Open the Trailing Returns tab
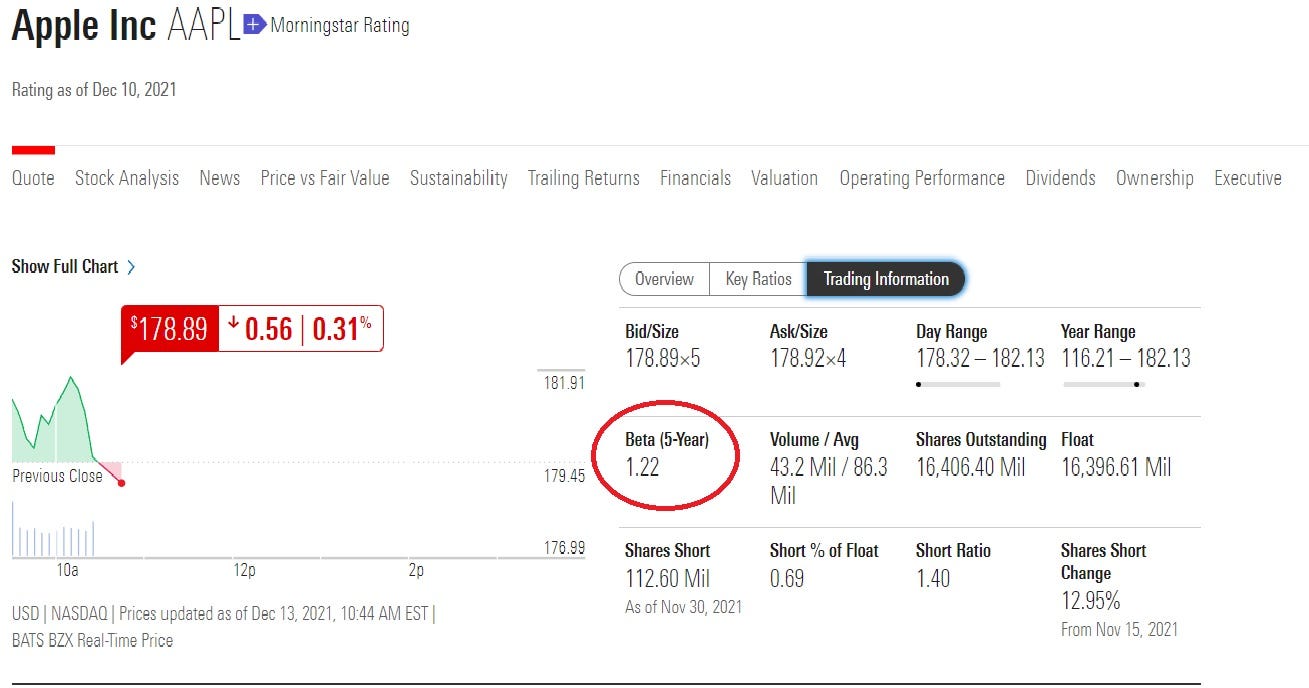This screenshot has height=688, width=1309. click(x=584, y=178)
